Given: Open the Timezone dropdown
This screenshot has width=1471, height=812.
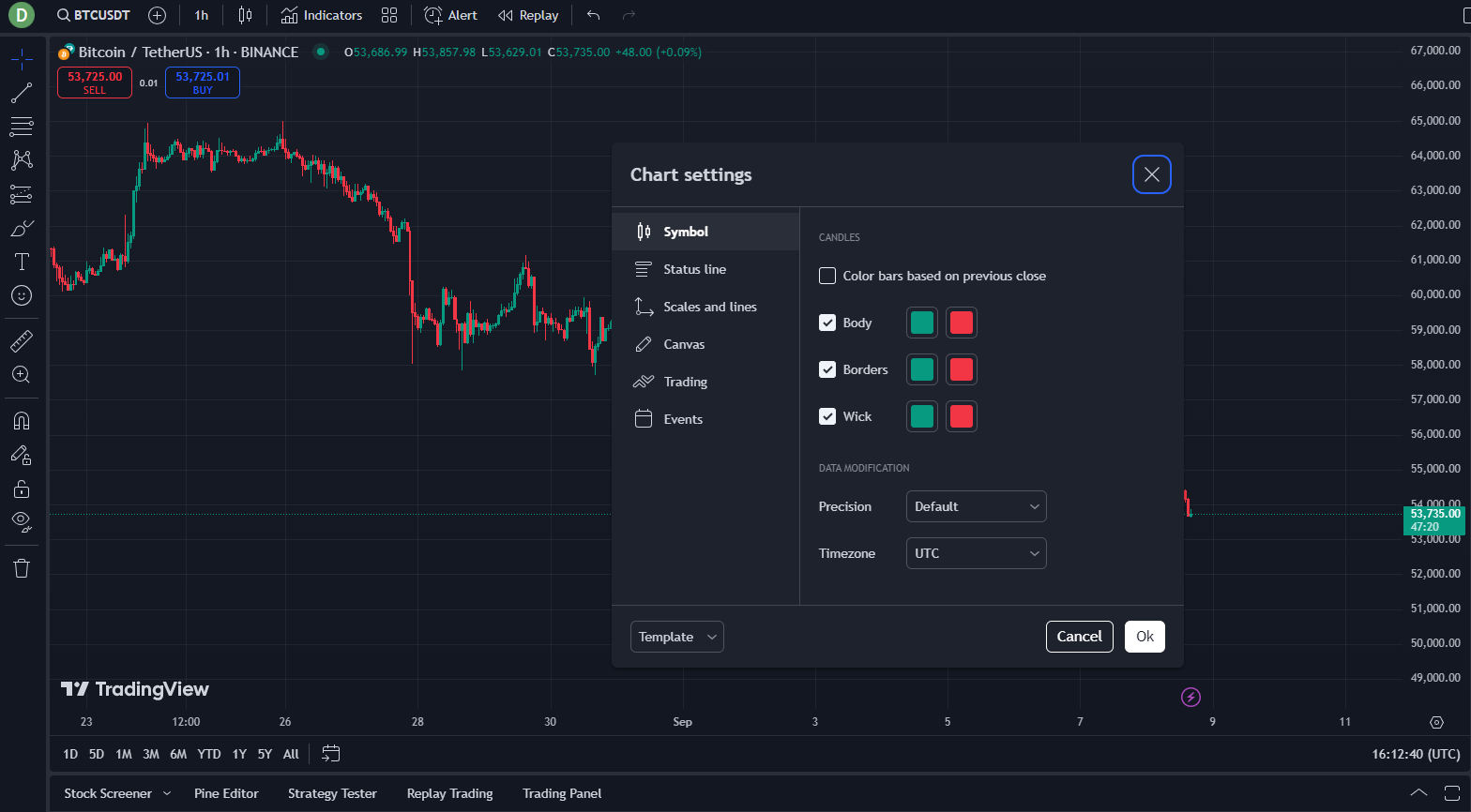Looking at the screenshot, I should [x=976, y=553].
